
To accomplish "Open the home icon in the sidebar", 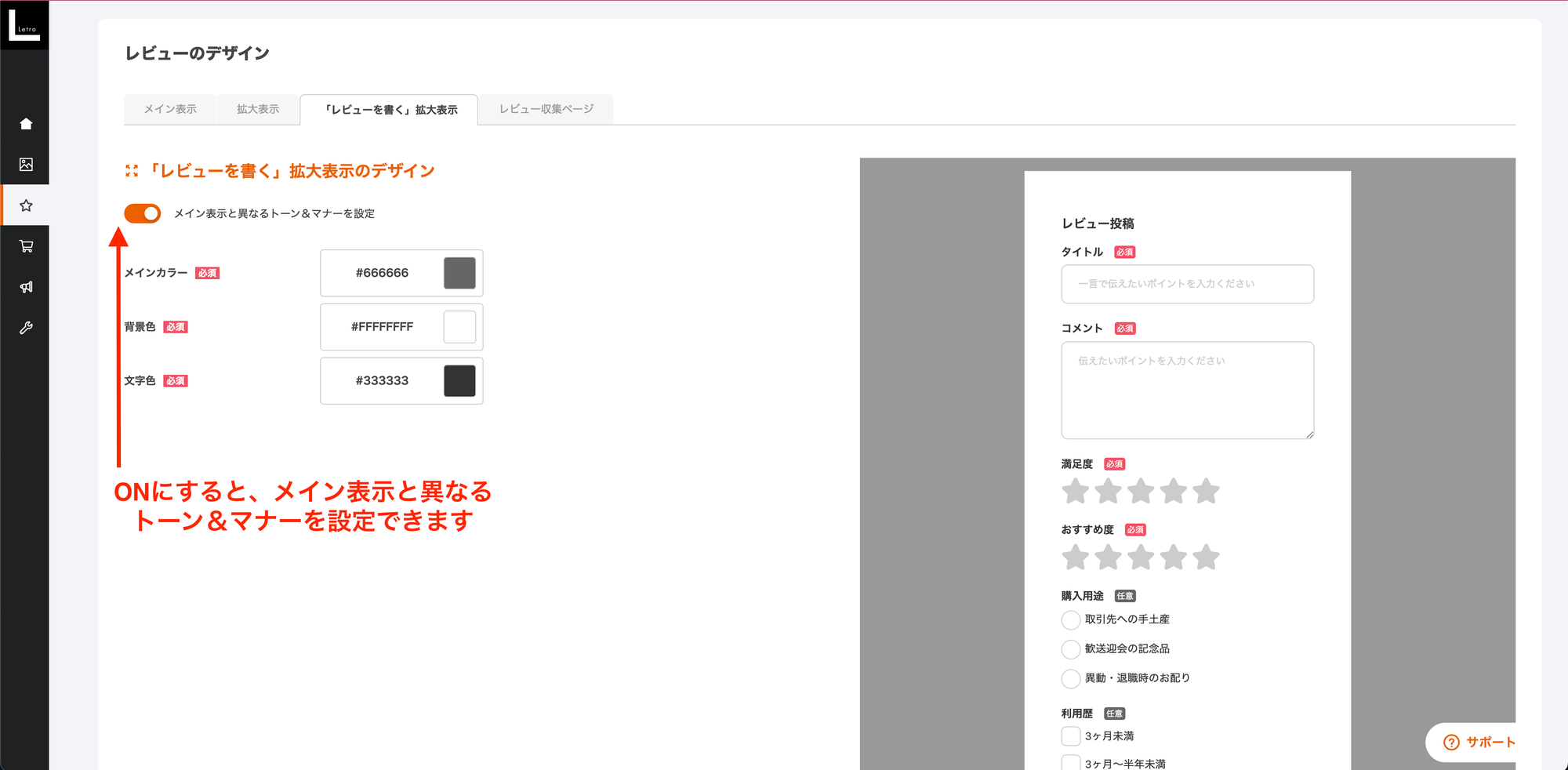I will point(26,123).
